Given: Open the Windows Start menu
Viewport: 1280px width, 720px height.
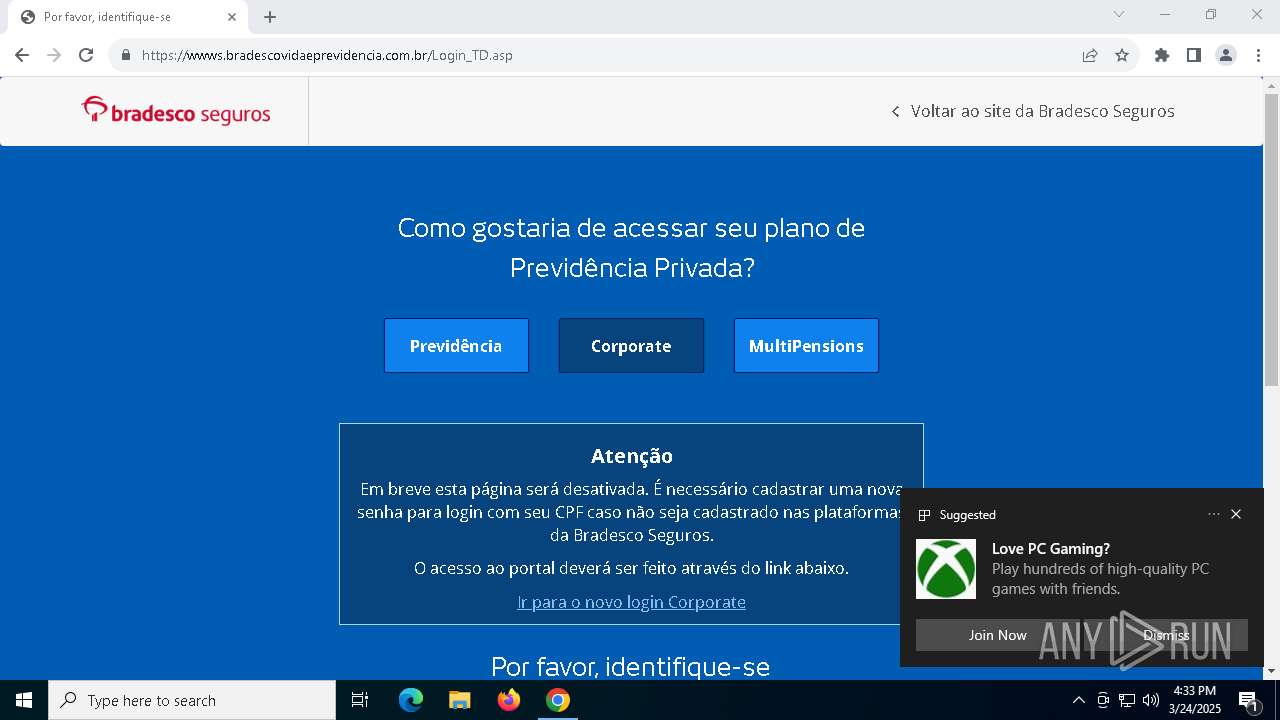Looking at the screenshot, I should 24,700.
